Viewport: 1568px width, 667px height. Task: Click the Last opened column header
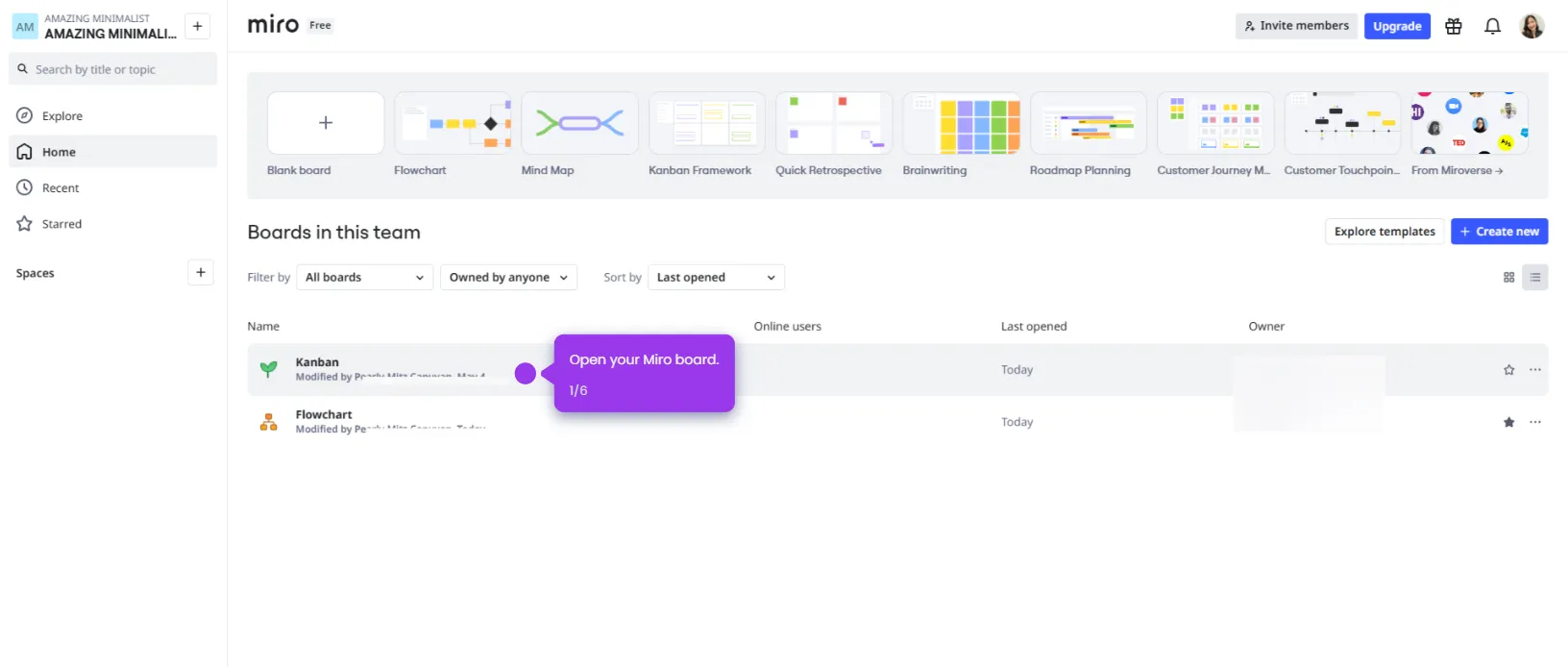(x=1034, y=327)
